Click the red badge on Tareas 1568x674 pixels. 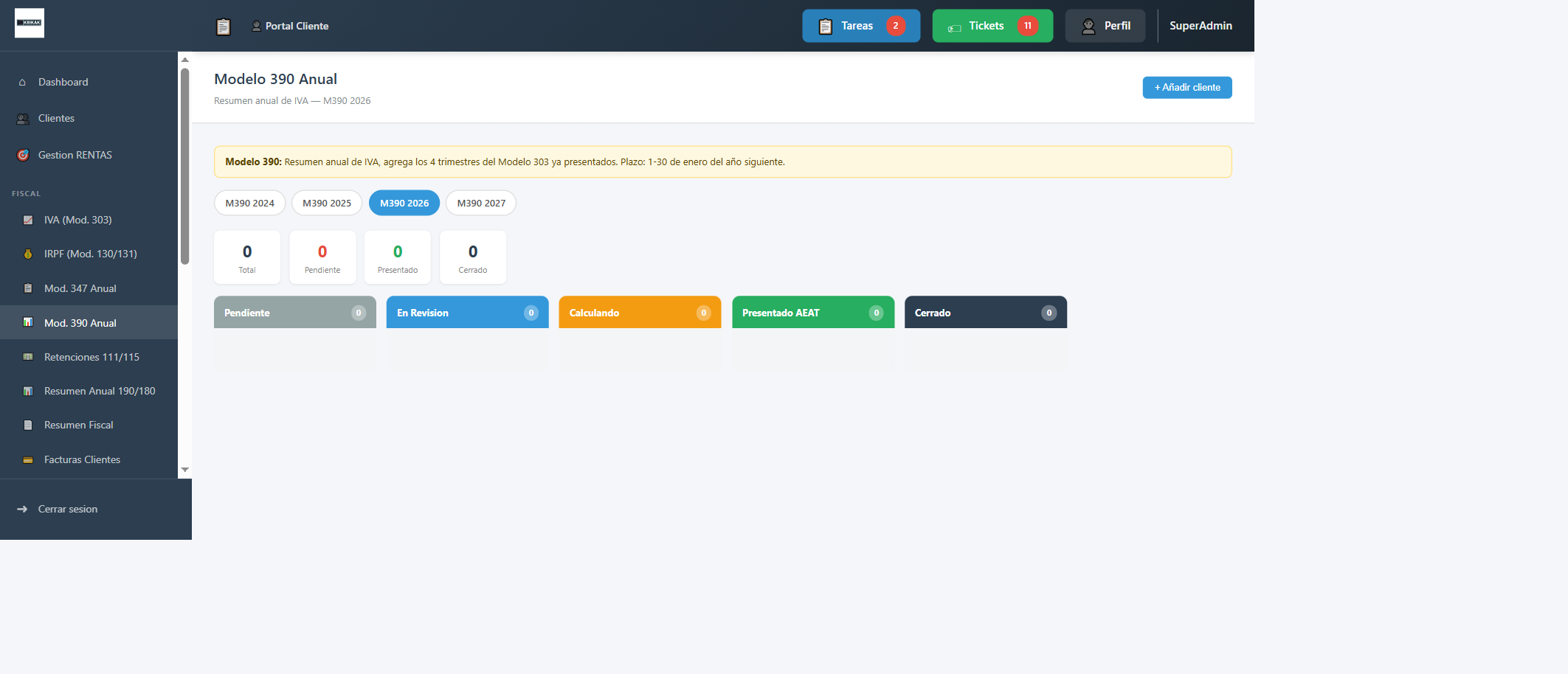tap(895, 26)
